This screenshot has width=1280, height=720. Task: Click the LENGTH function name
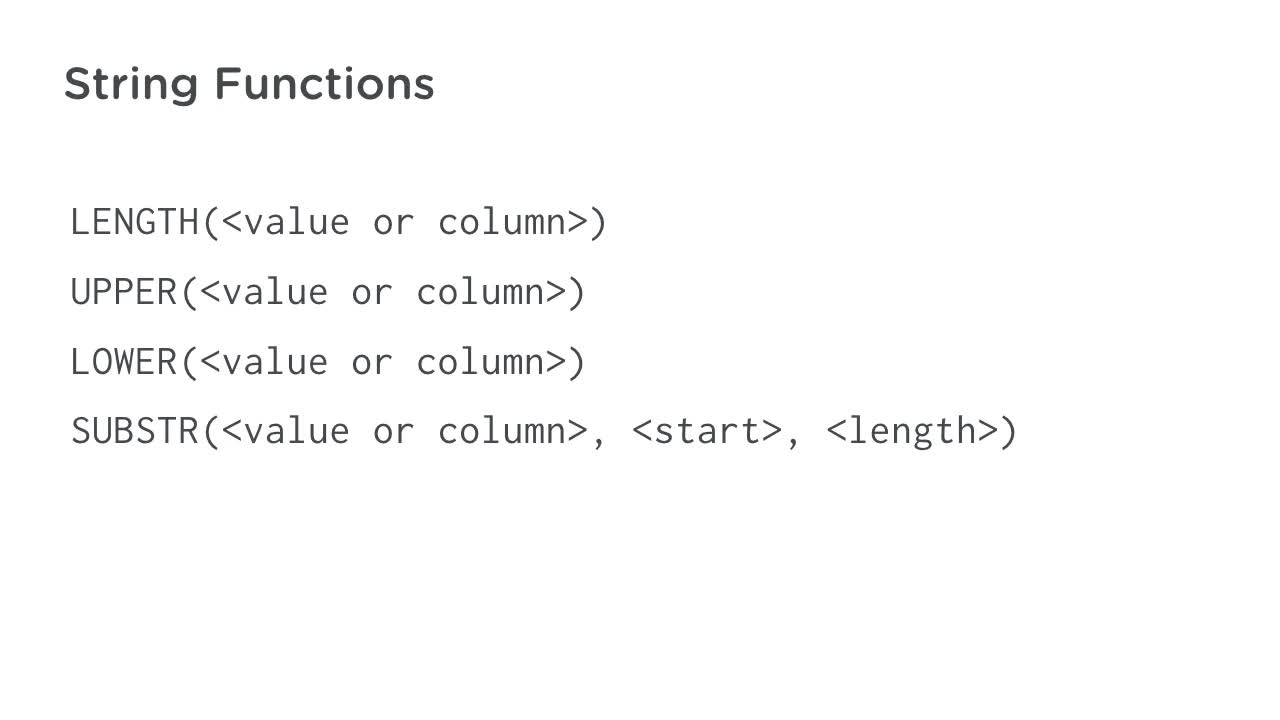click(135, 222)
